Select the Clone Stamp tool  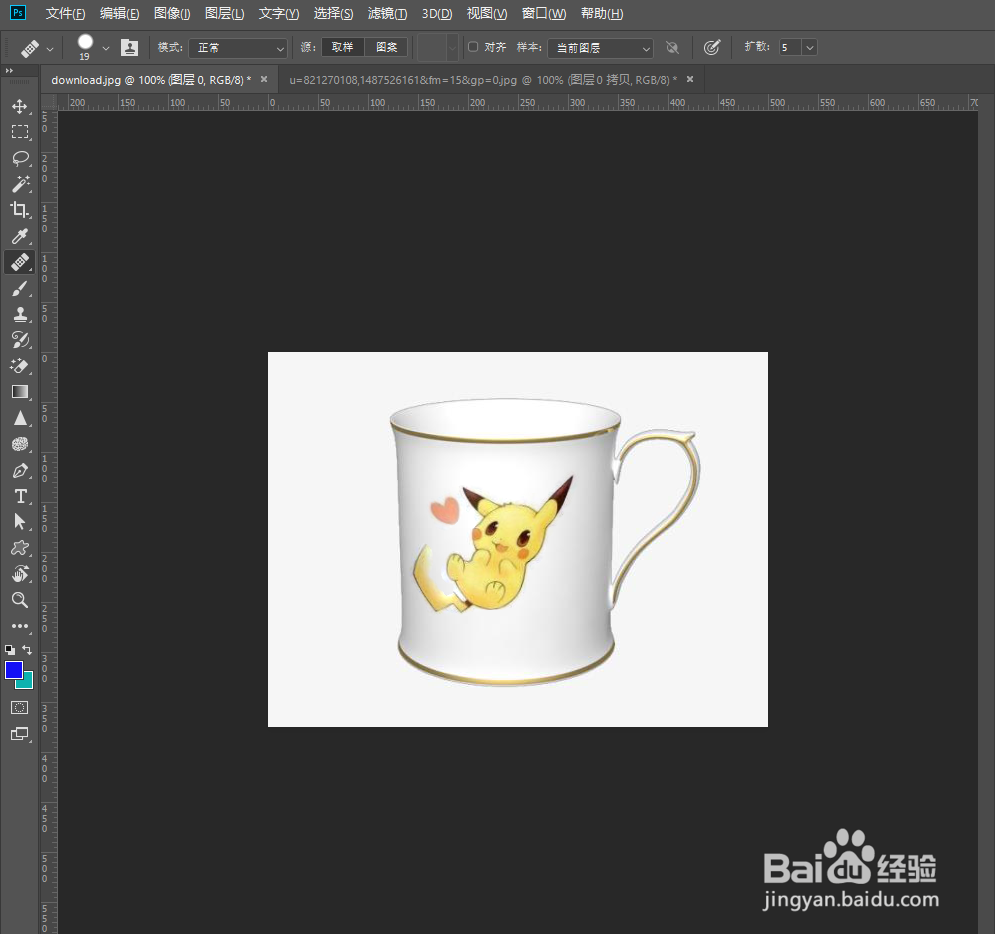tap(20, 314)
